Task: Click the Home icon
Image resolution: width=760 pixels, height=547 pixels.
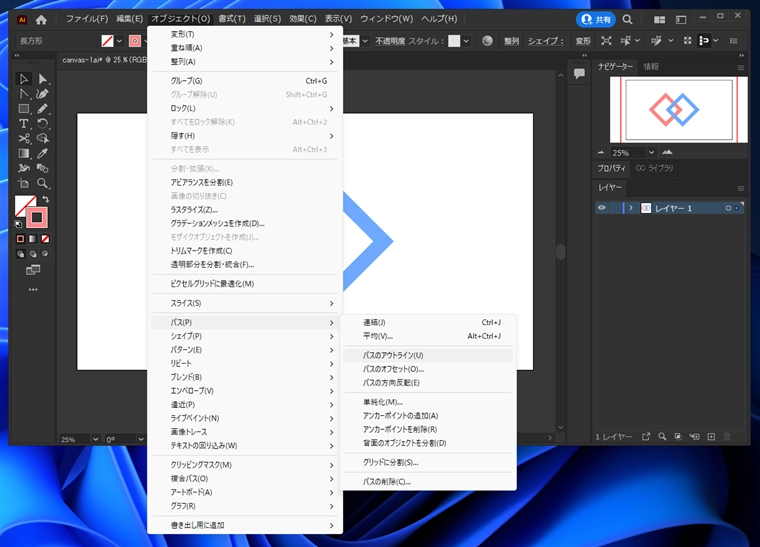Action: coord(41,19)
